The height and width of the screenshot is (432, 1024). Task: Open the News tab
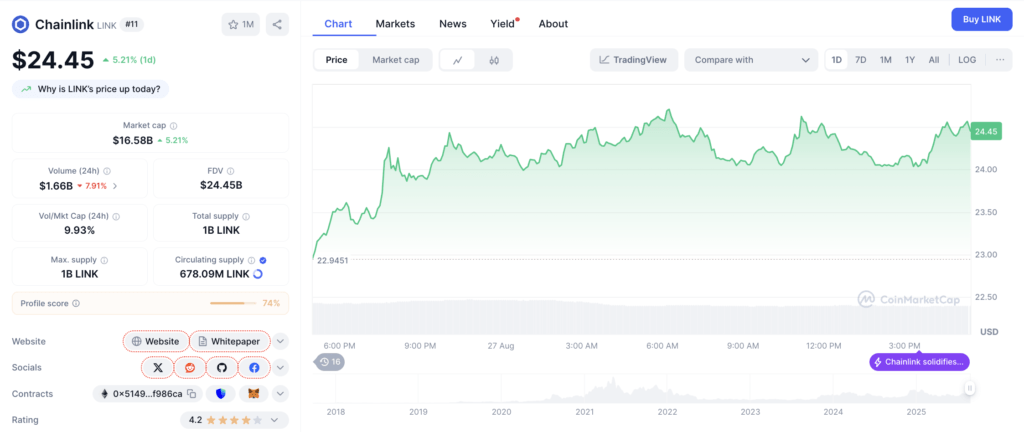click(453, 23)
